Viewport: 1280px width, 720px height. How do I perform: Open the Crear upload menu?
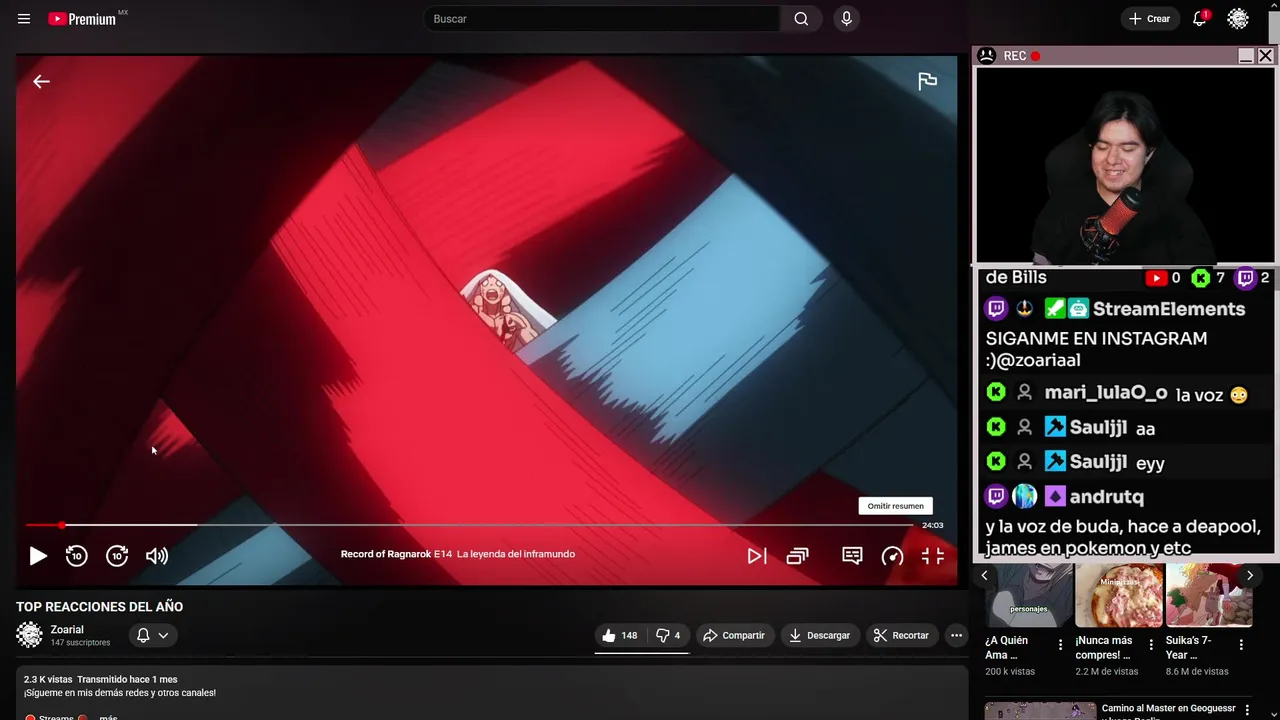[x=1149, y=19]
